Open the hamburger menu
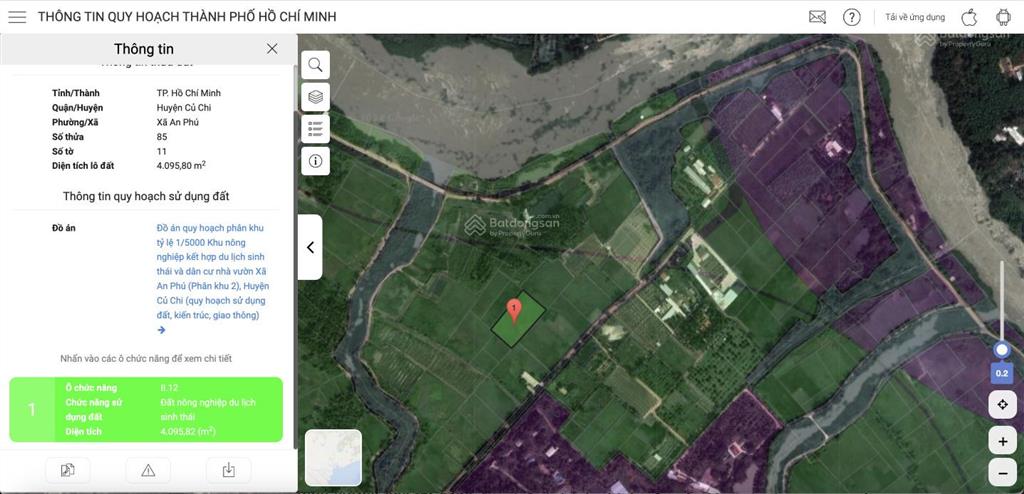1024x494 pixels. point(17,17)
